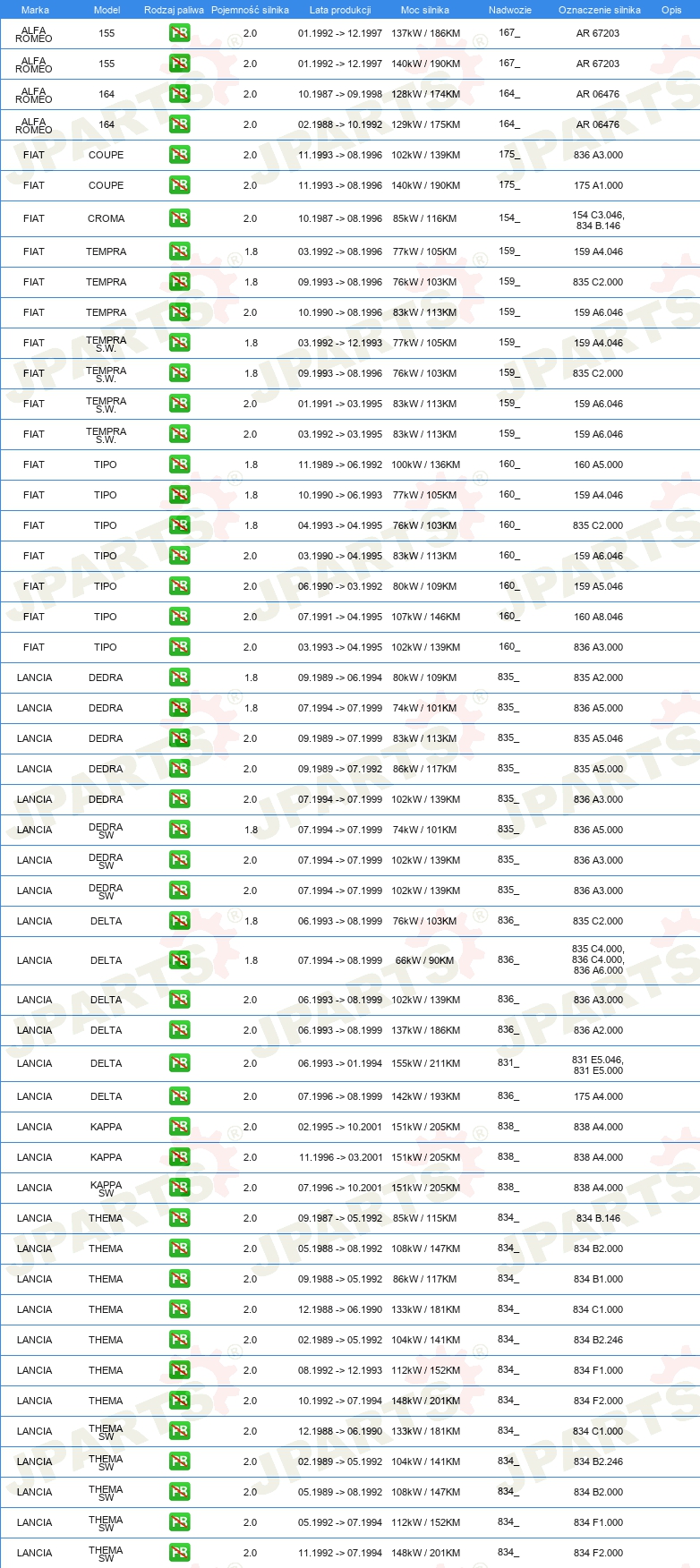Click the Marka column header
The width and height of the screenshot is (700, 1568).
point(35,10)
